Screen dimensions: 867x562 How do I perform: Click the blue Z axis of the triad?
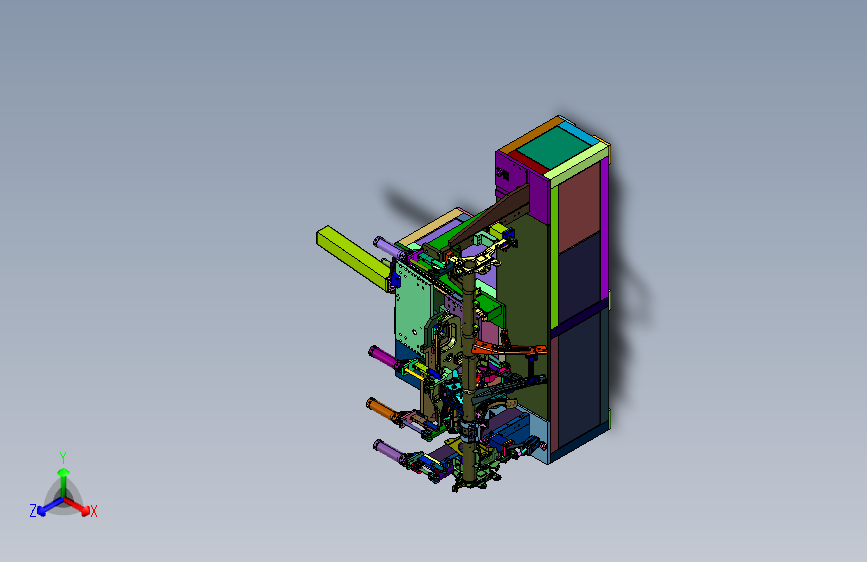click(50, 506)
